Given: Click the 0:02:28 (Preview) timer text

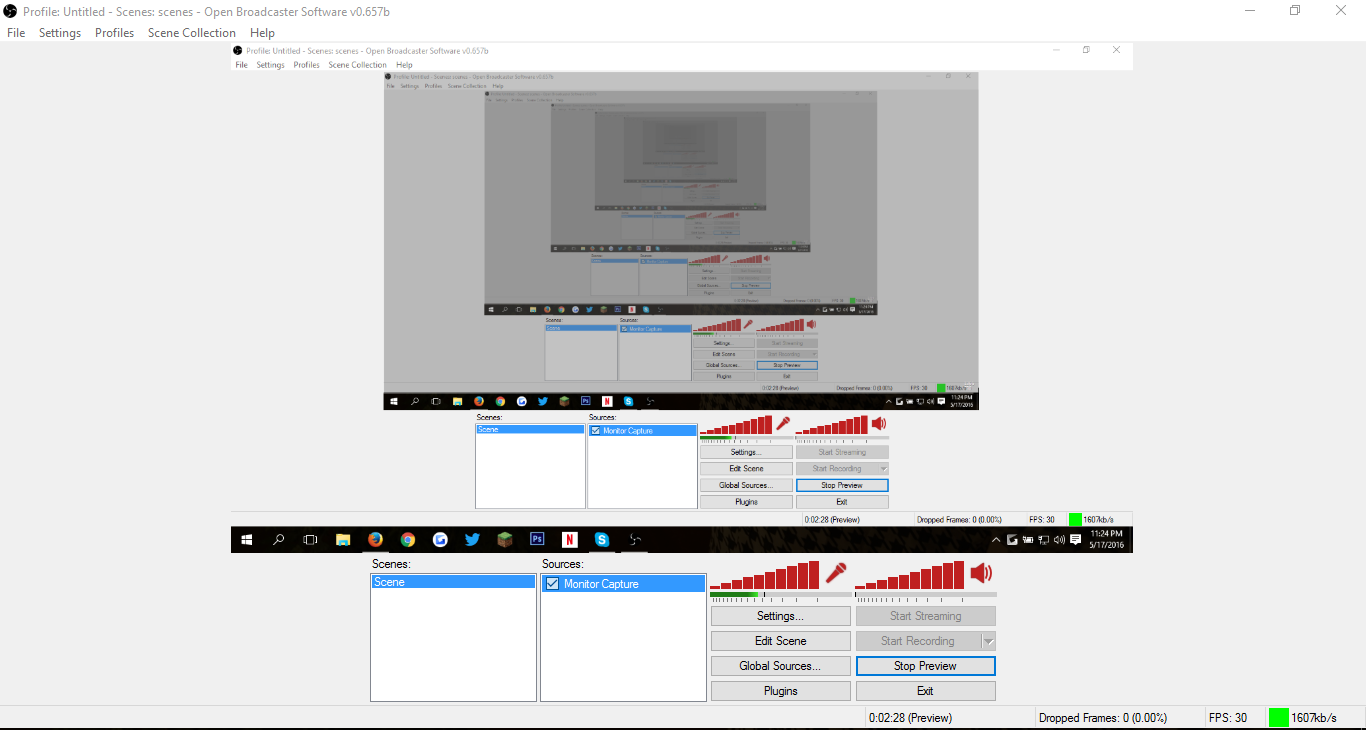Looking at the screenshot, I should [x=911, y=718].
